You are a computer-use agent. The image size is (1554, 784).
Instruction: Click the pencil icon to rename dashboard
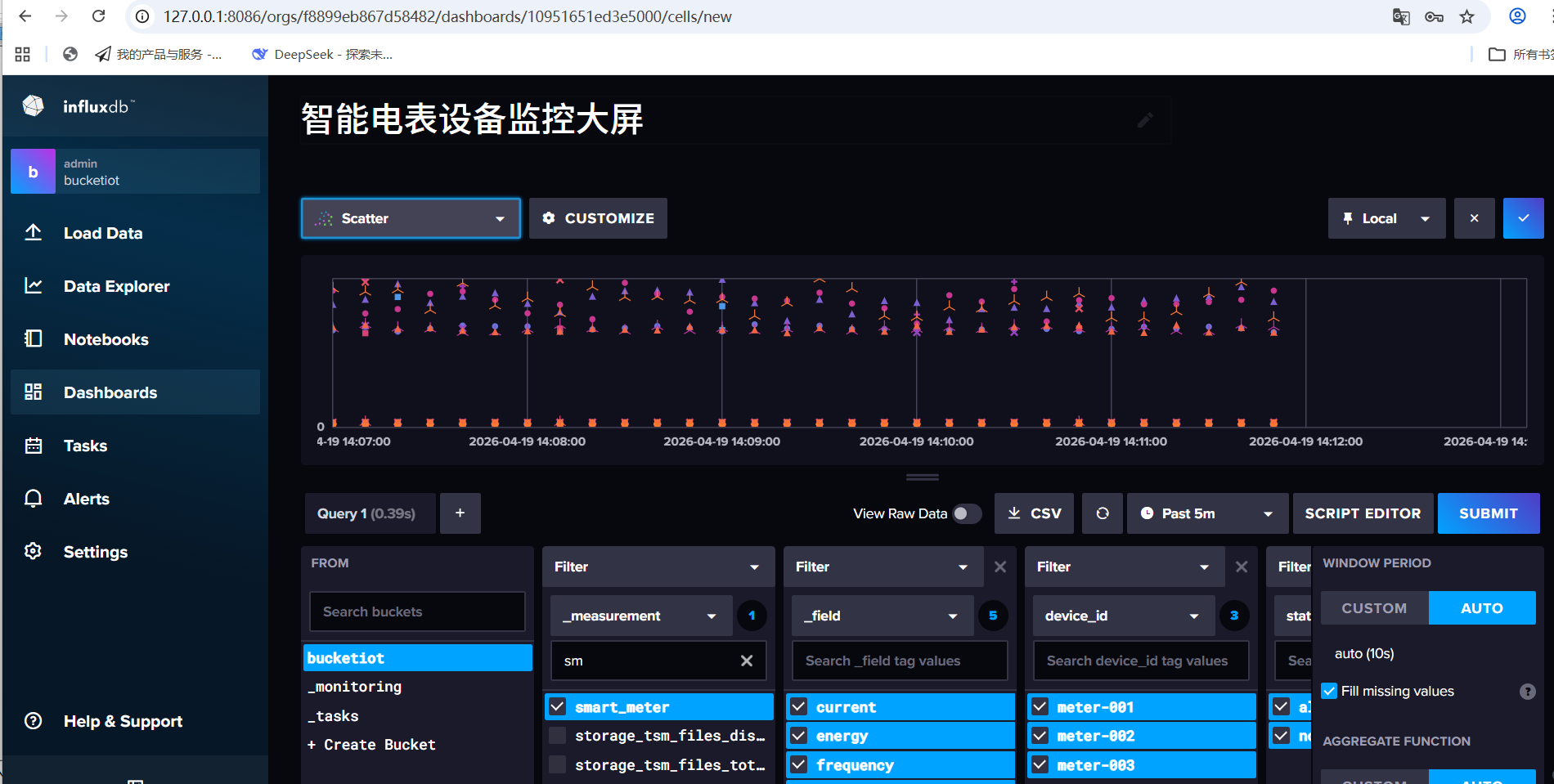click(1145, 120)
